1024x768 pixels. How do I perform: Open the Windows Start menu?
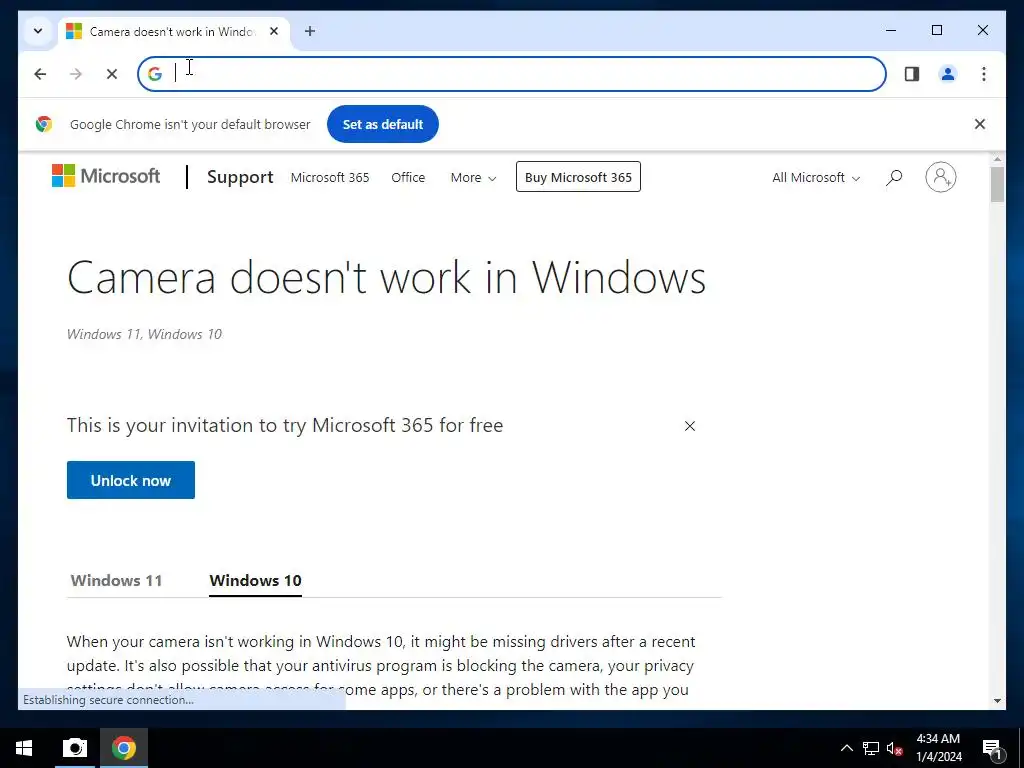(x=24, y=748)
